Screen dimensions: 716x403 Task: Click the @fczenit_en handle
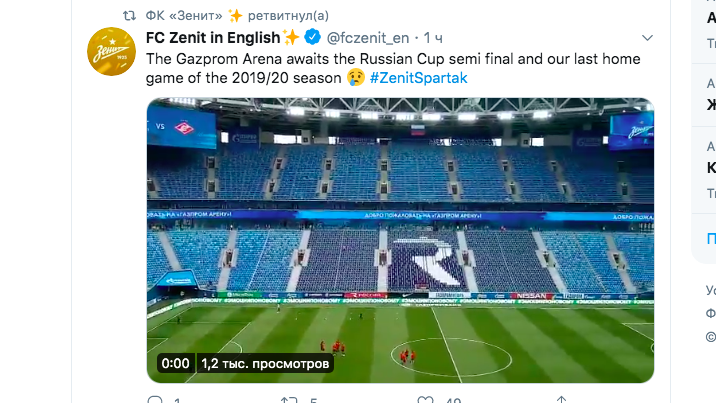[x=368, y=38]
